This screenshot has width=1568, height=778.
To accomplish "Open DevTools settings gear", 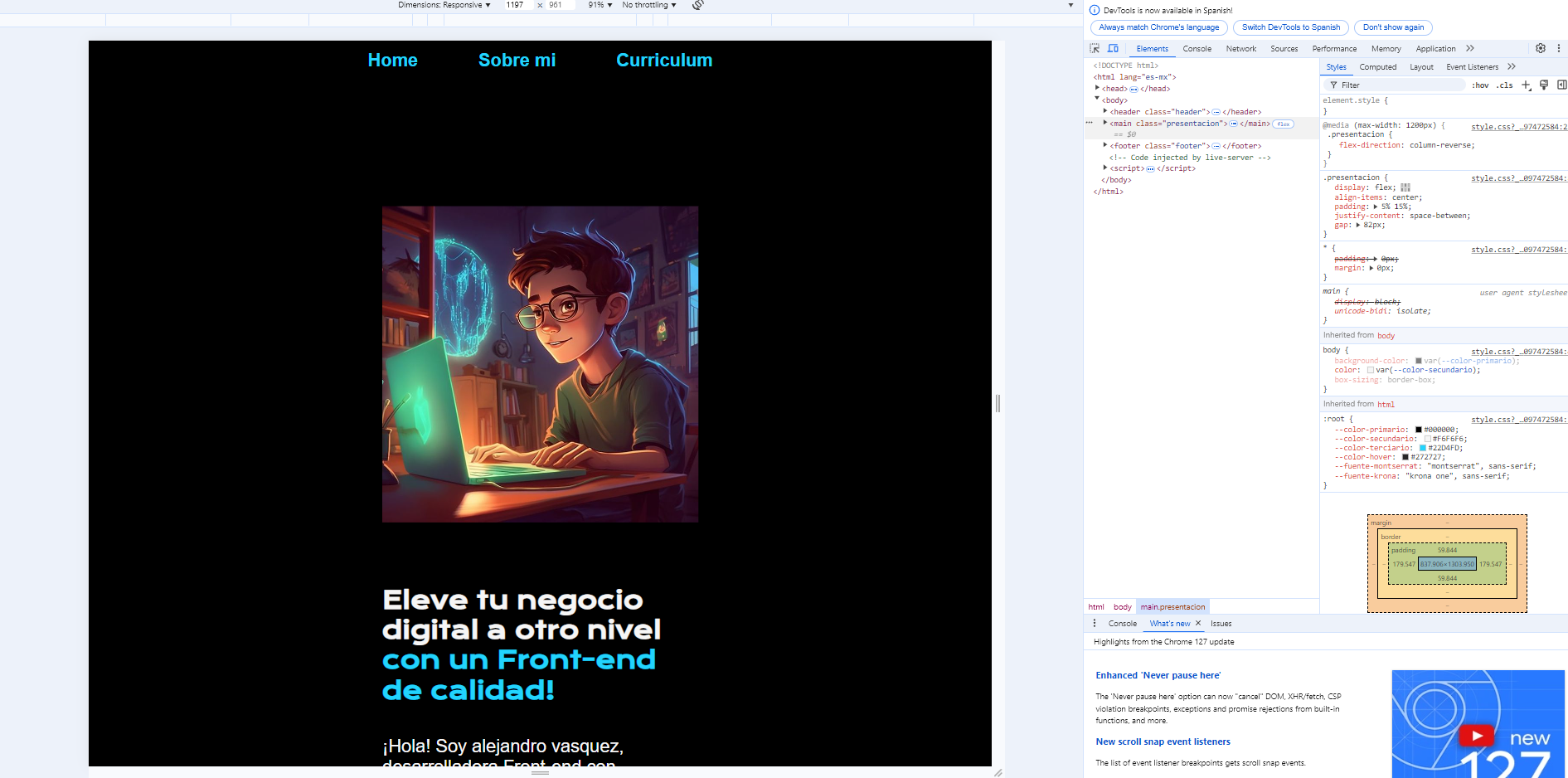I will [x=1541, y=48].
